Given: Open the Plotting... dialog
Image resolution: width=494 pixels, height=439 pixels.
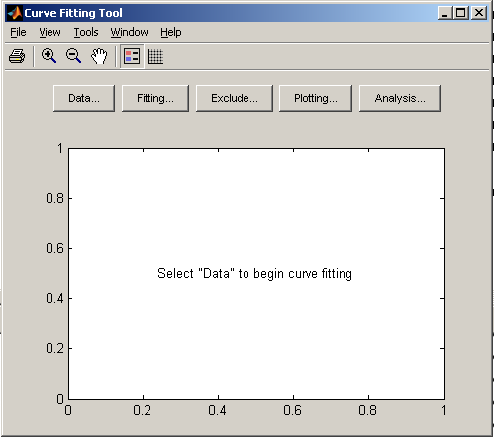Looking at the screenshot, I should click(x=315, y=98).
